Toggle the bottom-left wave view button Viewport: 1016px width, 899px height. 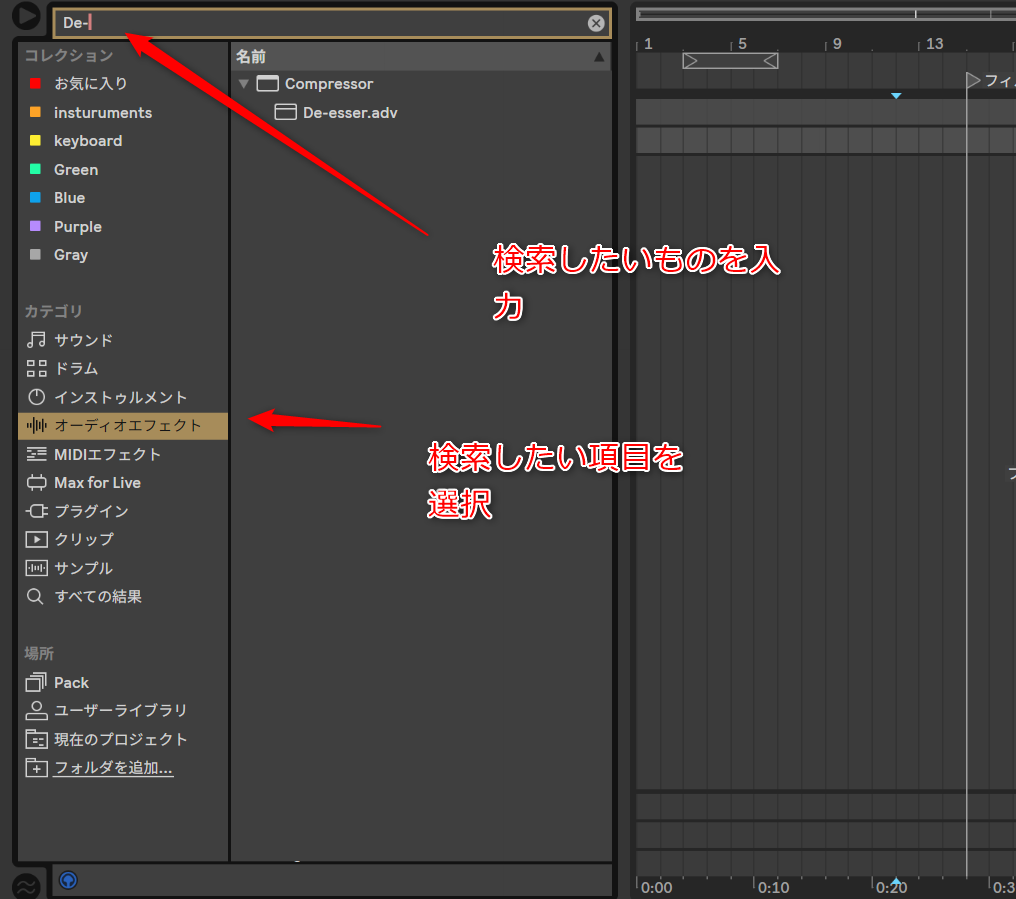pos(27,886)
